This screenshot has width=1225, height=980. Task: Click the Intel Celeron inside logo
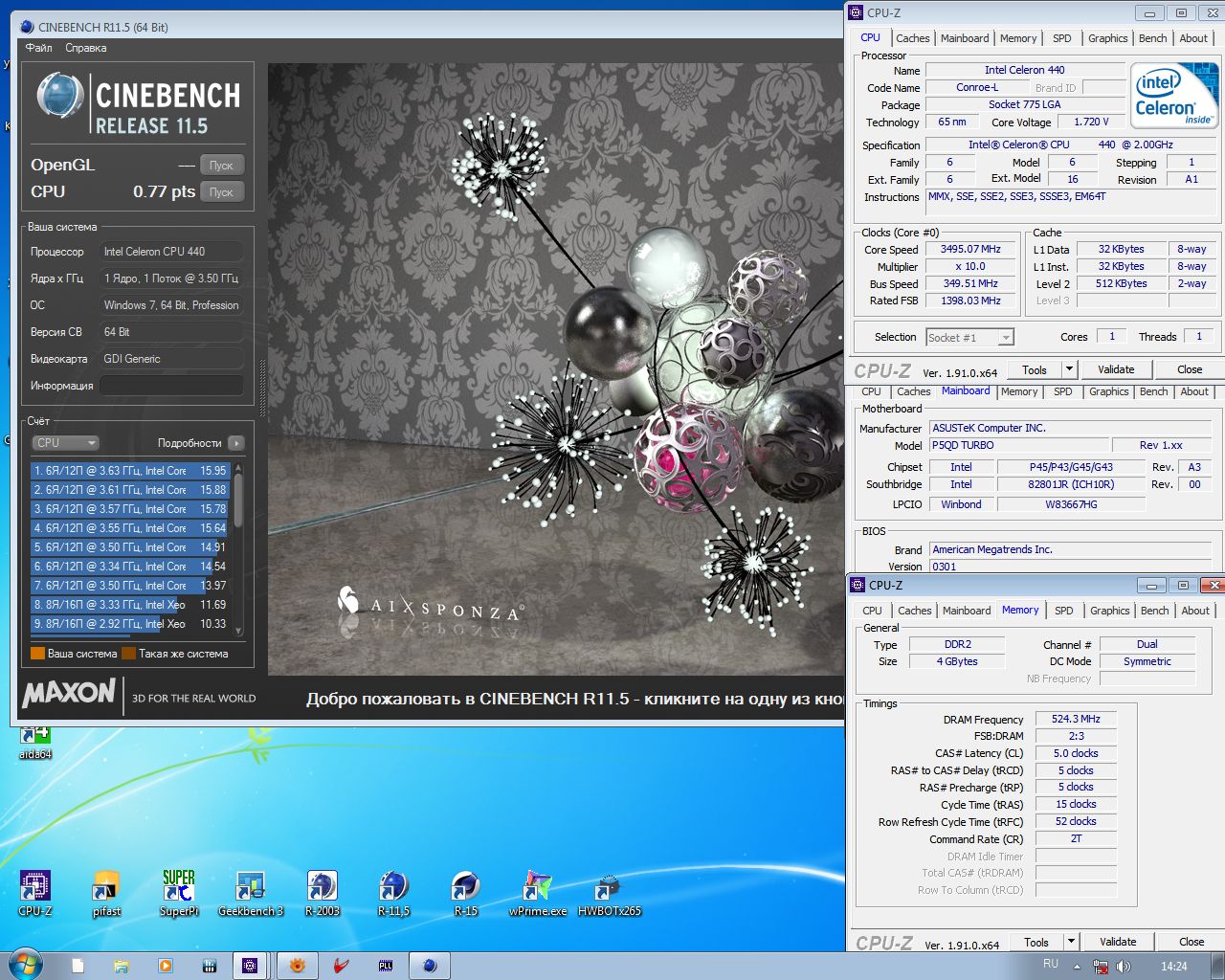point(1173,96)
